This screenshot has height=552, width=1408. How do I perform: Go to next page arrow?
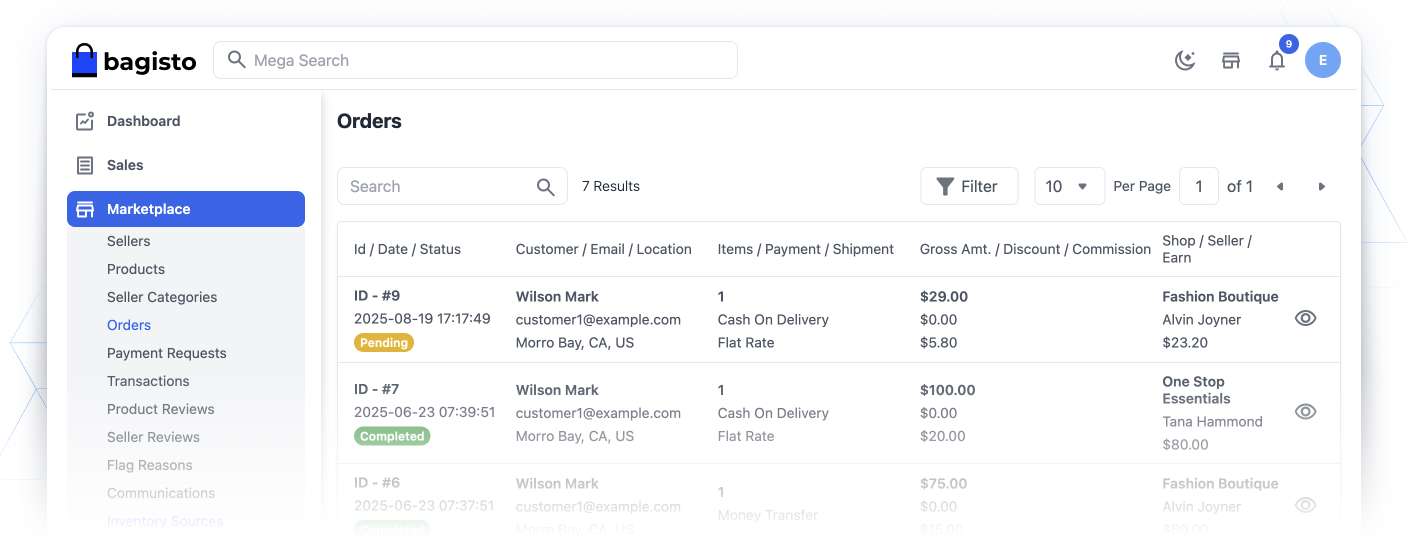tap(1322, 187)
